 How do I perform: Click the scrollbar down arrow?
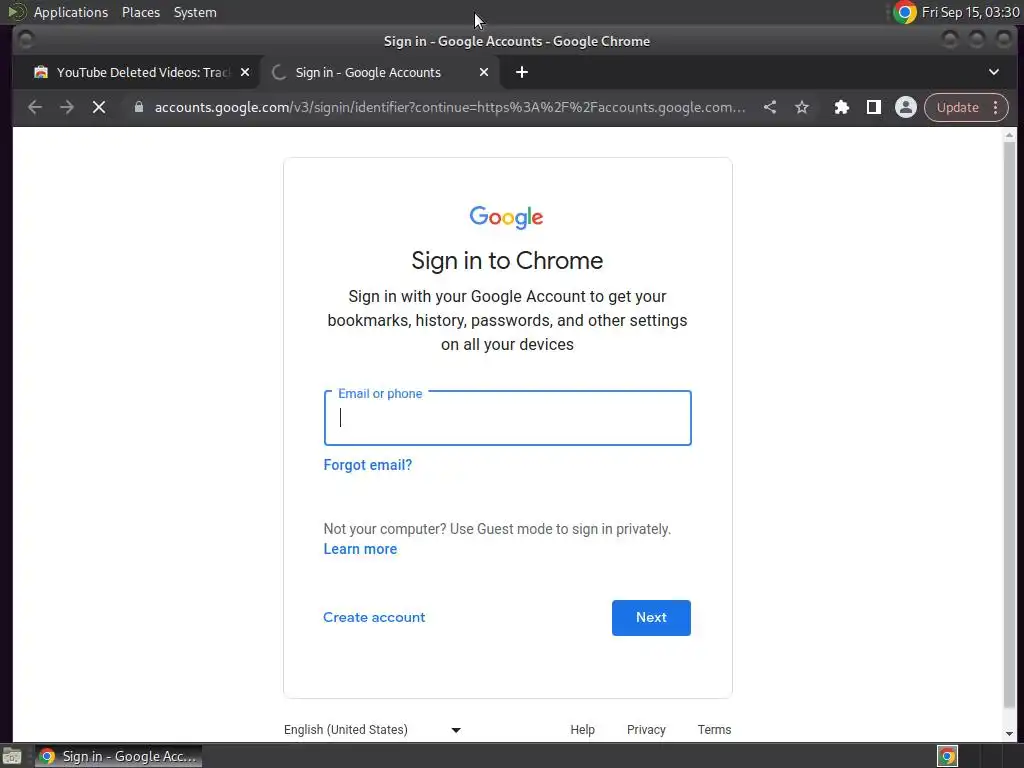pyautogui.click(x=1009, y=733)
